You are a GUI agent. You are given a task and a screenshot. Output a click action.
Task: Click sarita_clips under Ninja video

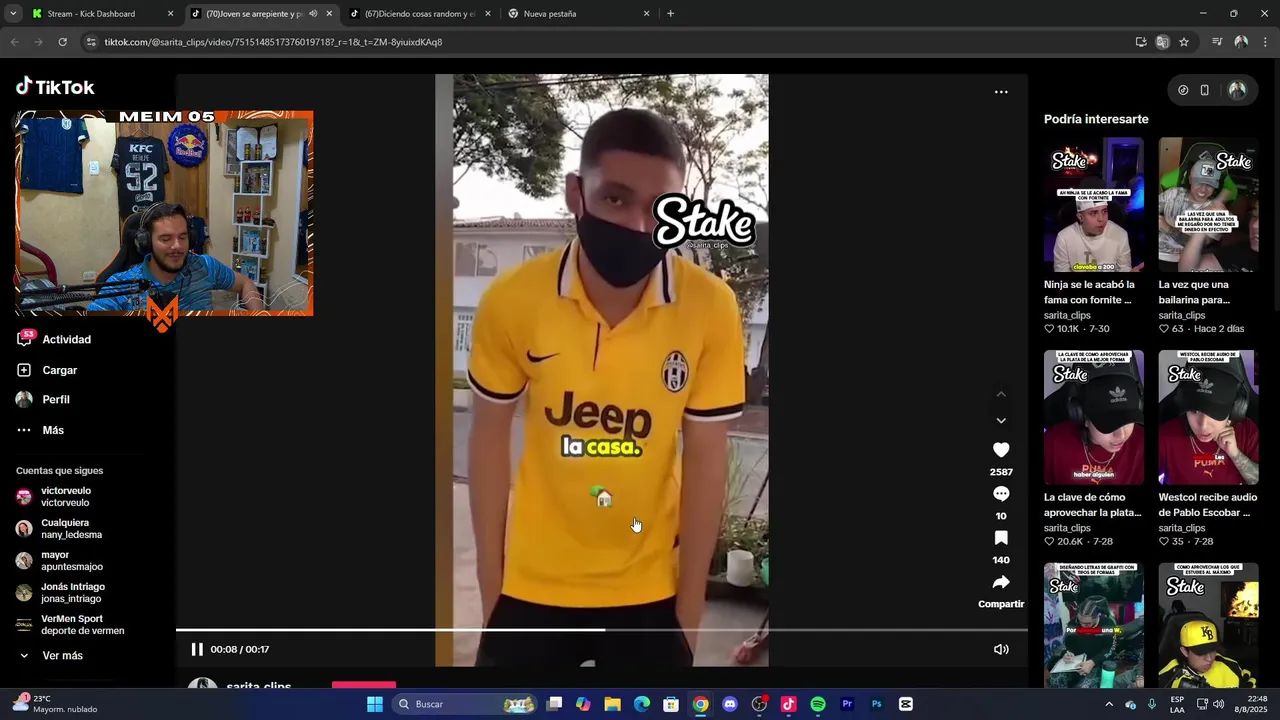point(1067,315)
